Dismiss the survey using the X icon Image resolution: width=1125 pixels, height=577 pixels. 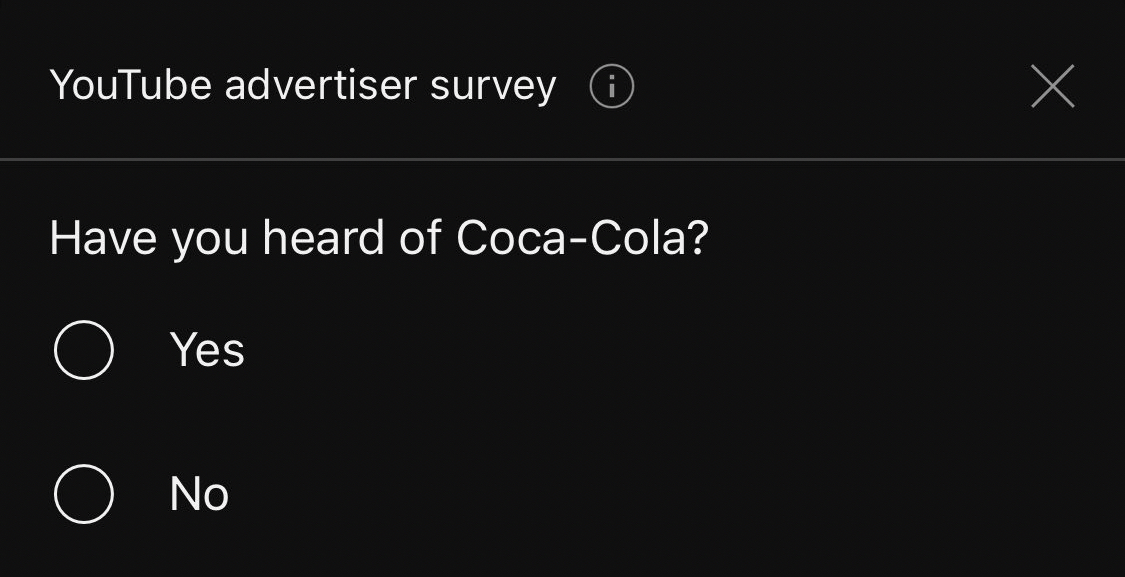pos(1052,87)
